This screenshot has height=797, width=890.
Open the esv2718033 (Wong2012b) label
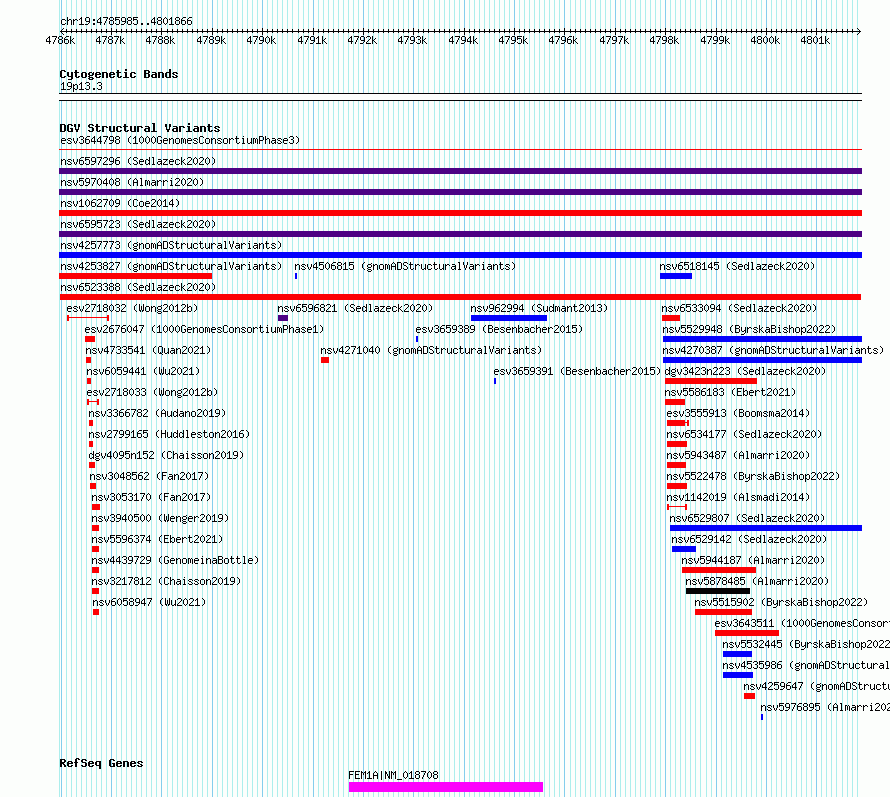(x=152, y=392)
